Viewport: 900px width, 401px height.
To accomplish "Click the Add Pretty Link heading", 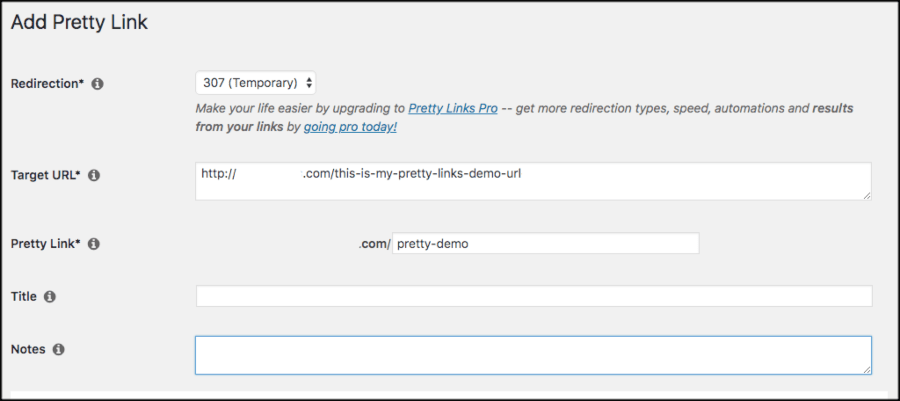I will pyautogui.click(x=79, y=22).
